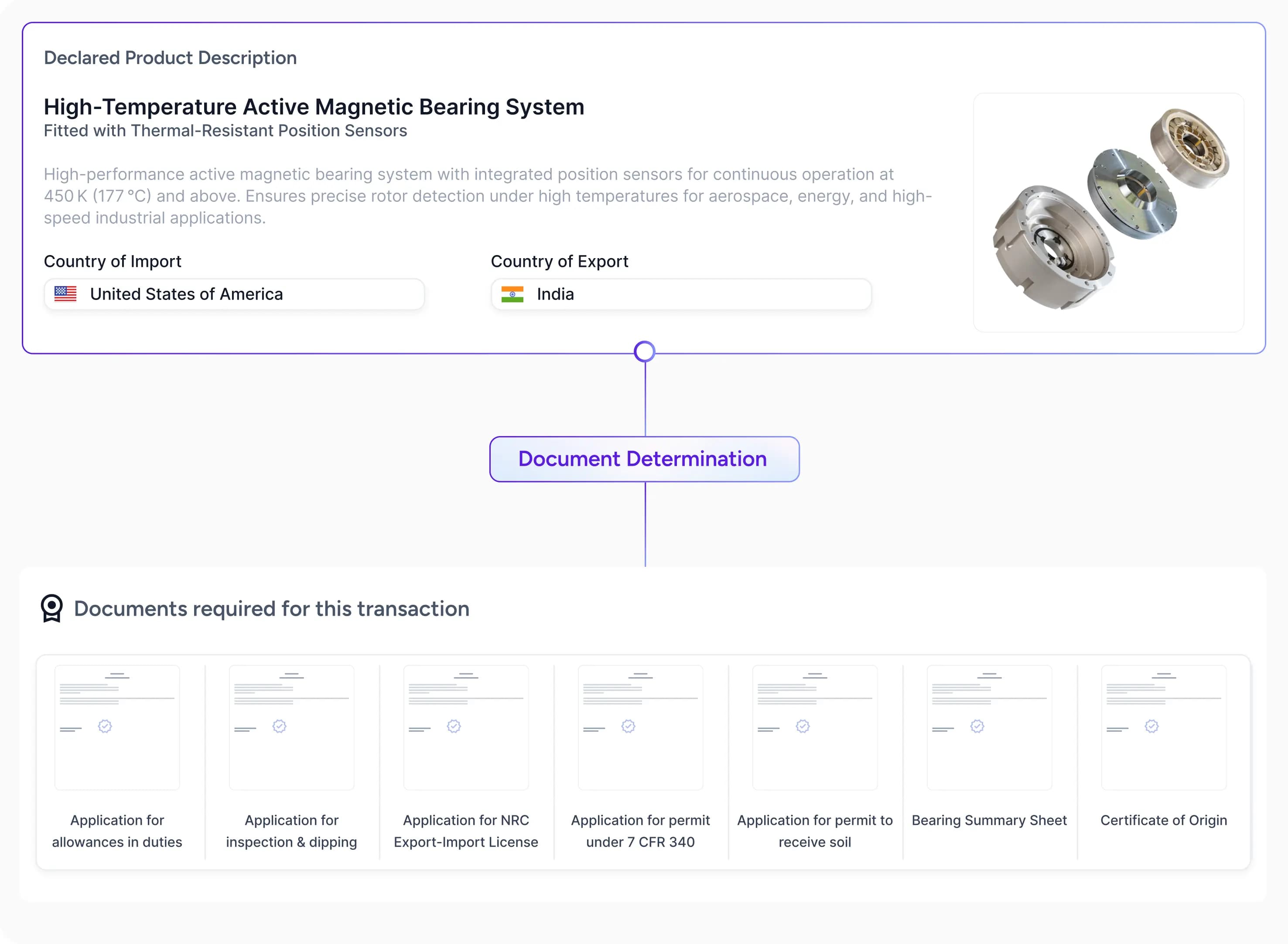The image size is (1288, 944).
Task: Click the Certificate of Origin label
Action: pos(1163,820)
